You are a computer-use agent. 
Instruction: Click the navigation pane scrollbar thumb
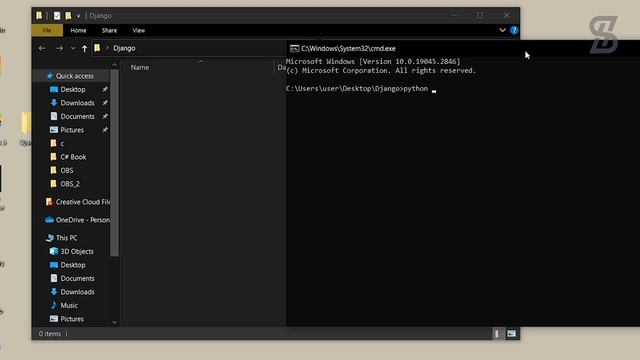coord(115,163)
